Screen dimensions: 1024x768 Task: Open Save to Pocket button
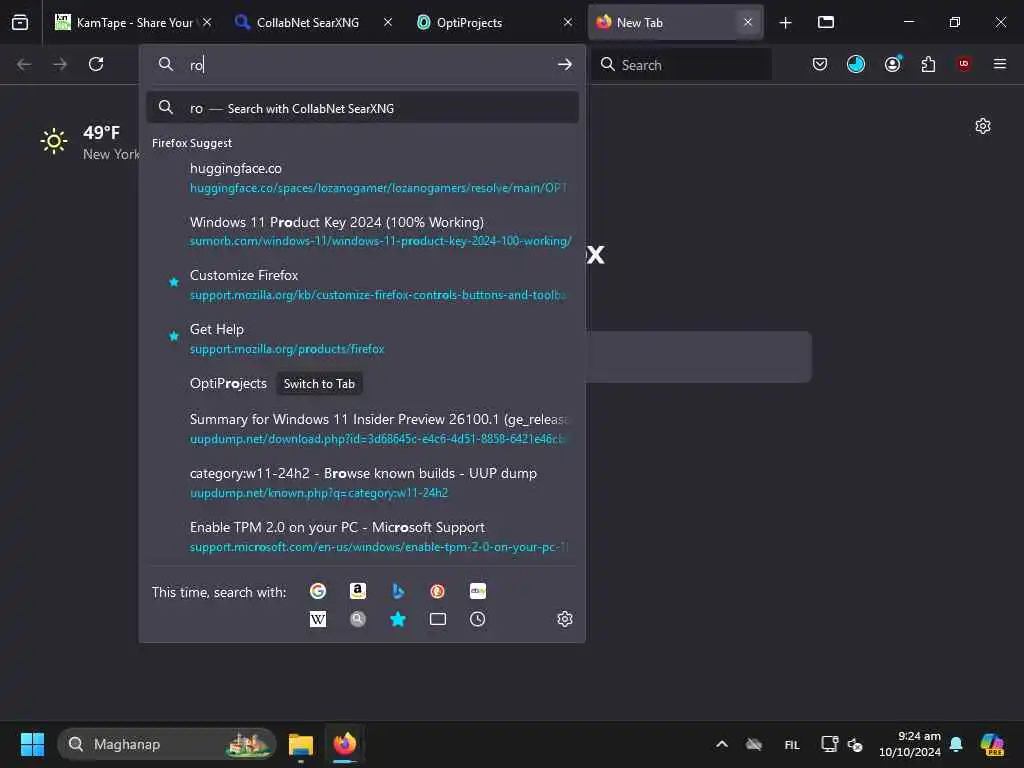coord(820,64)
